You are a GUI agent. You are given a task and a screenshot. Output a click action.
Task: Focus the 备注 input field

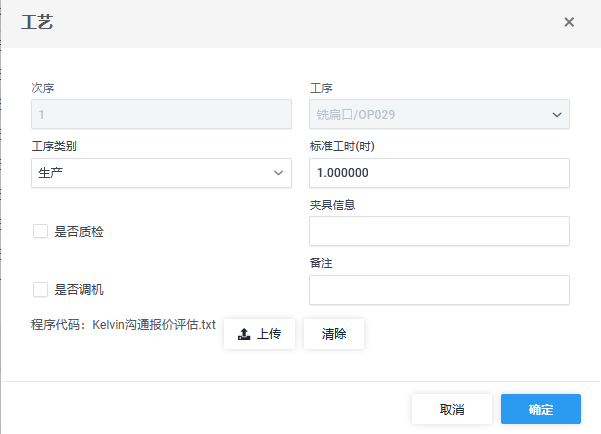click(439, 290)
